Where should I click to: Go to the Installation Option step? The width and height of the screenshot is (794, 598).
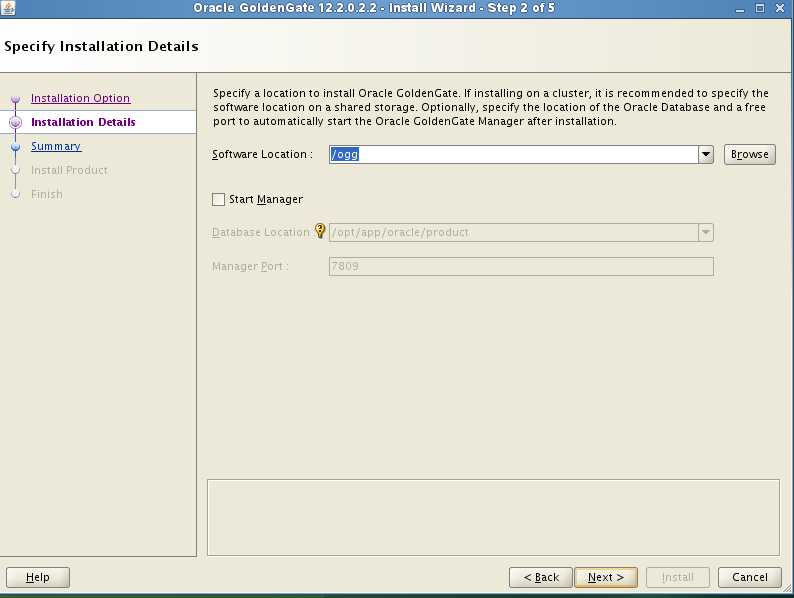pyautogui.click(x=81, y=98)
